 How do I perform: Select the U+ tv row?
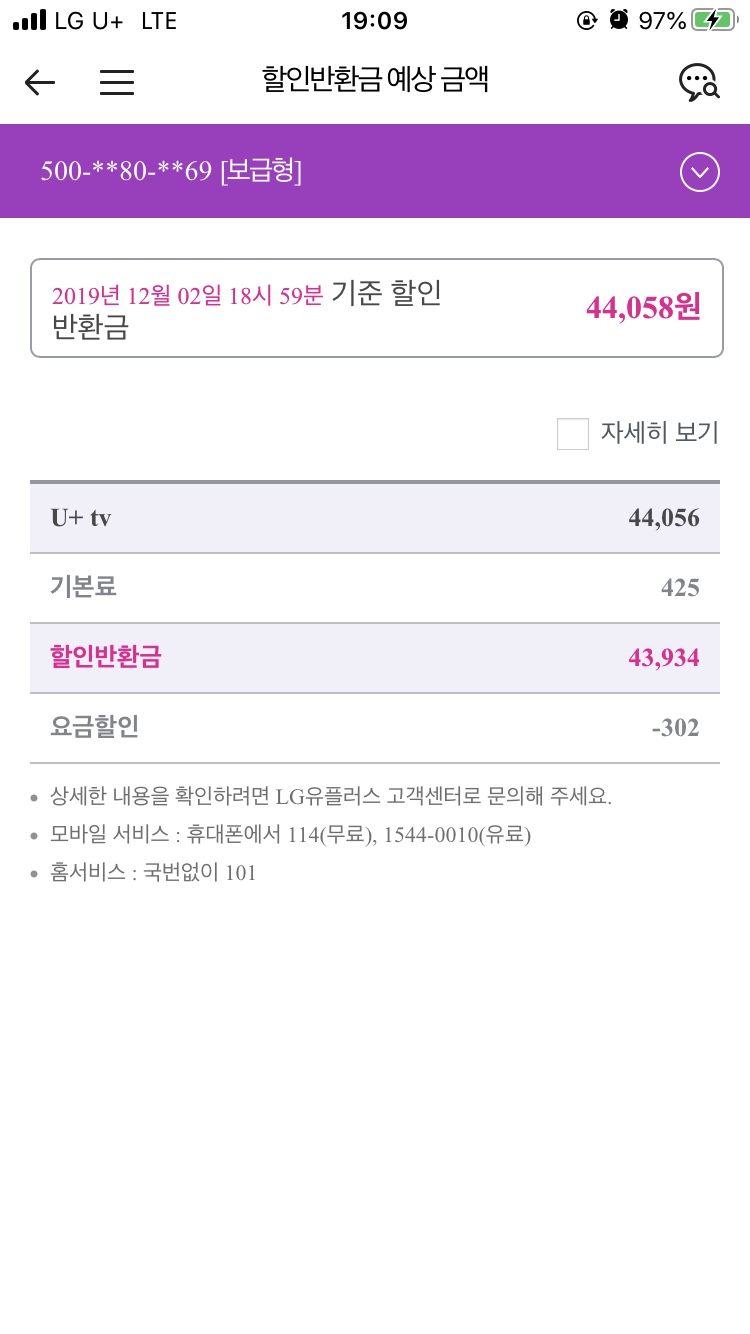[x=375, y=518]
